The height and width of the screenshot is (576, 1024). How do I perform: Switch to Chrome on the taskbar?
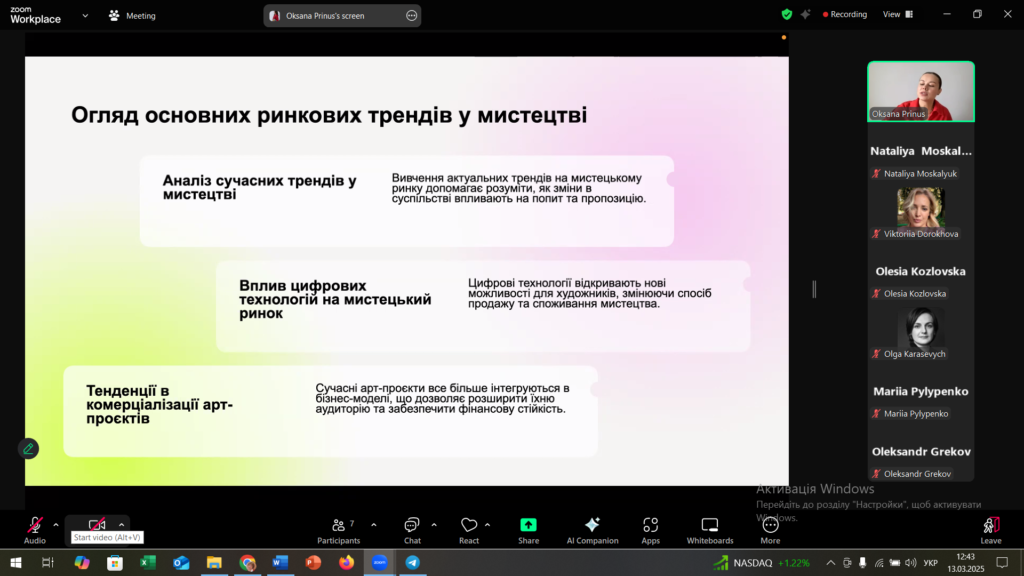pos(248,562)
